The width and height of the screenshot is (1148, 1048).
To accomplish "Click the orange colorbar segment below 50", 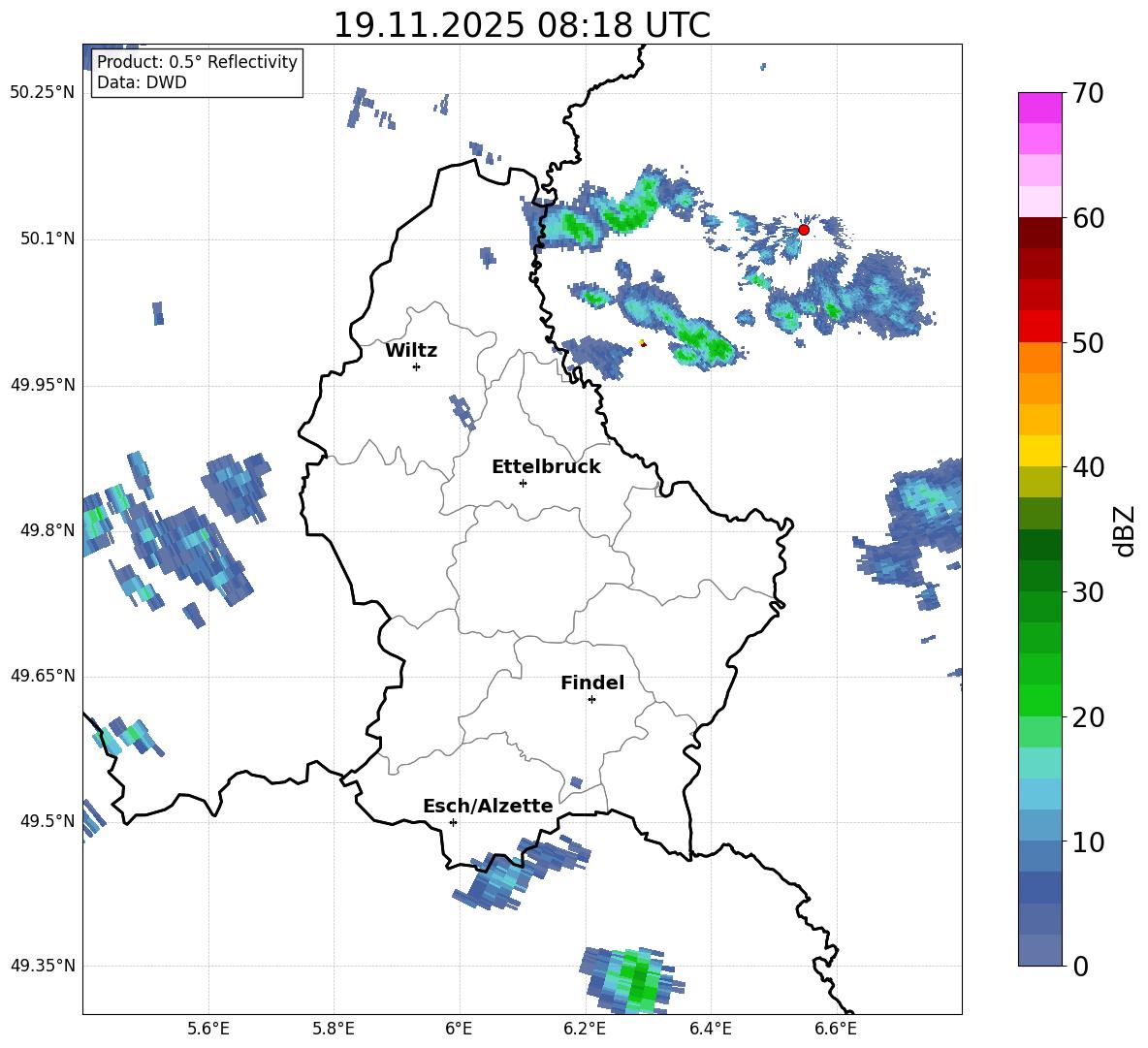I will 1039,357.
